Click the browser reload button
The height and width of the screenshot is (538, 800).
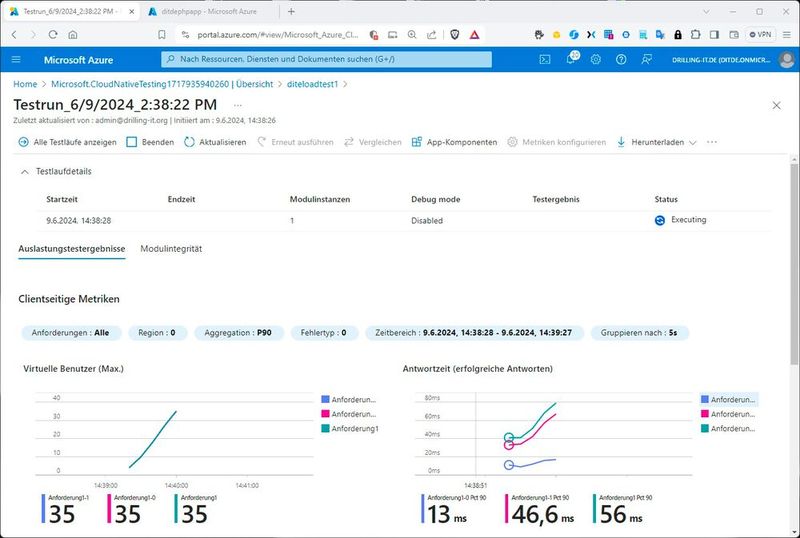53,35
